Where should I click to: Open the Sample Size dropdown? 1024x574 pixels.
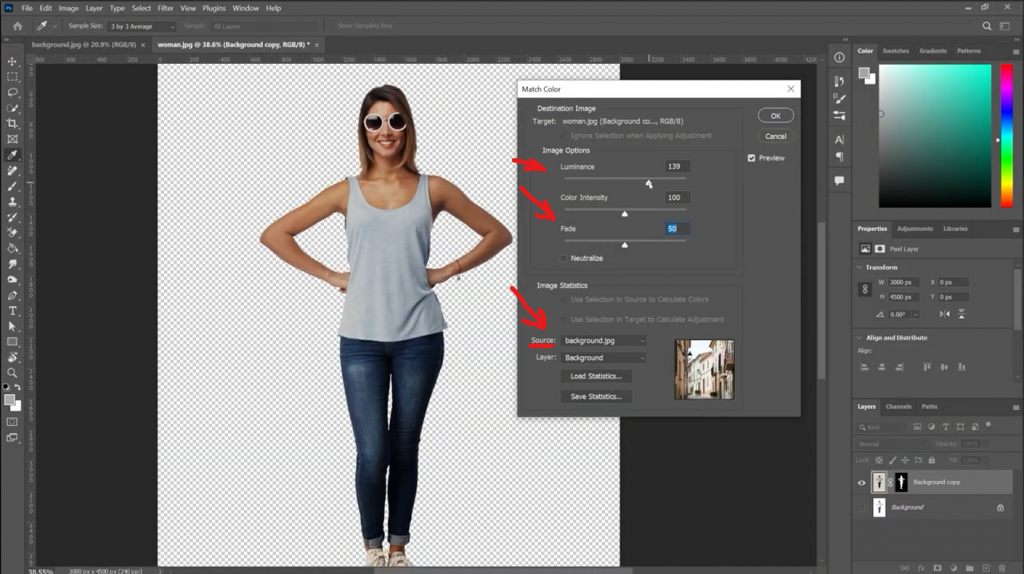[142, 26]
